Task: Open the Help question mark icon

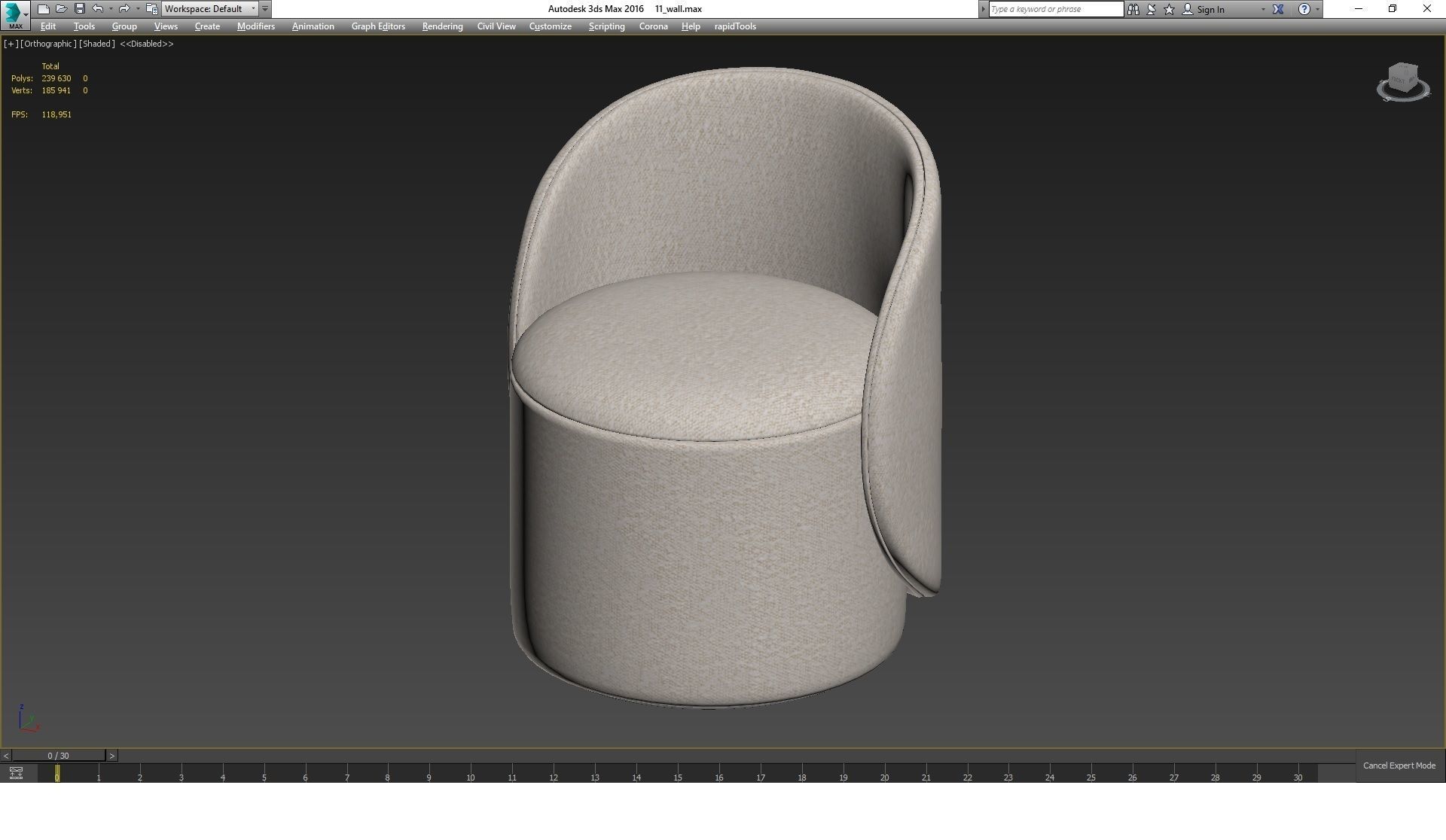Action: 1304,9
